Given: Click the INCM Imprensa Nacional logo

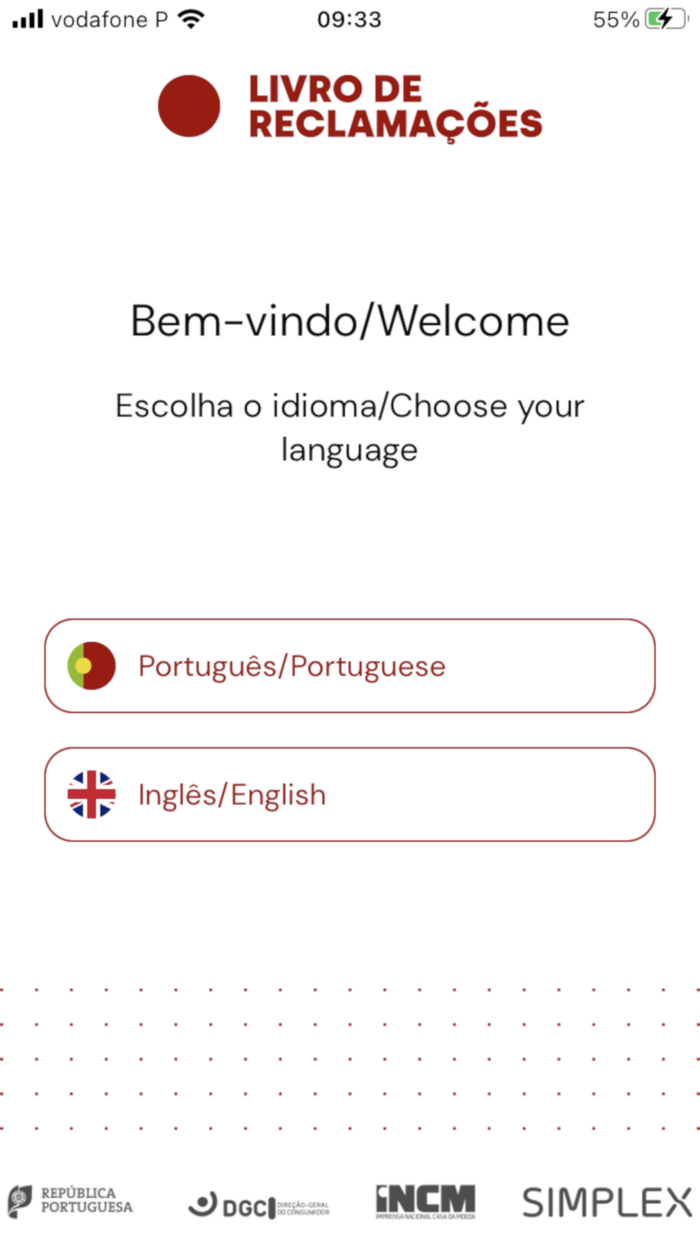Looking at the screenshot, I should 424,1200.
